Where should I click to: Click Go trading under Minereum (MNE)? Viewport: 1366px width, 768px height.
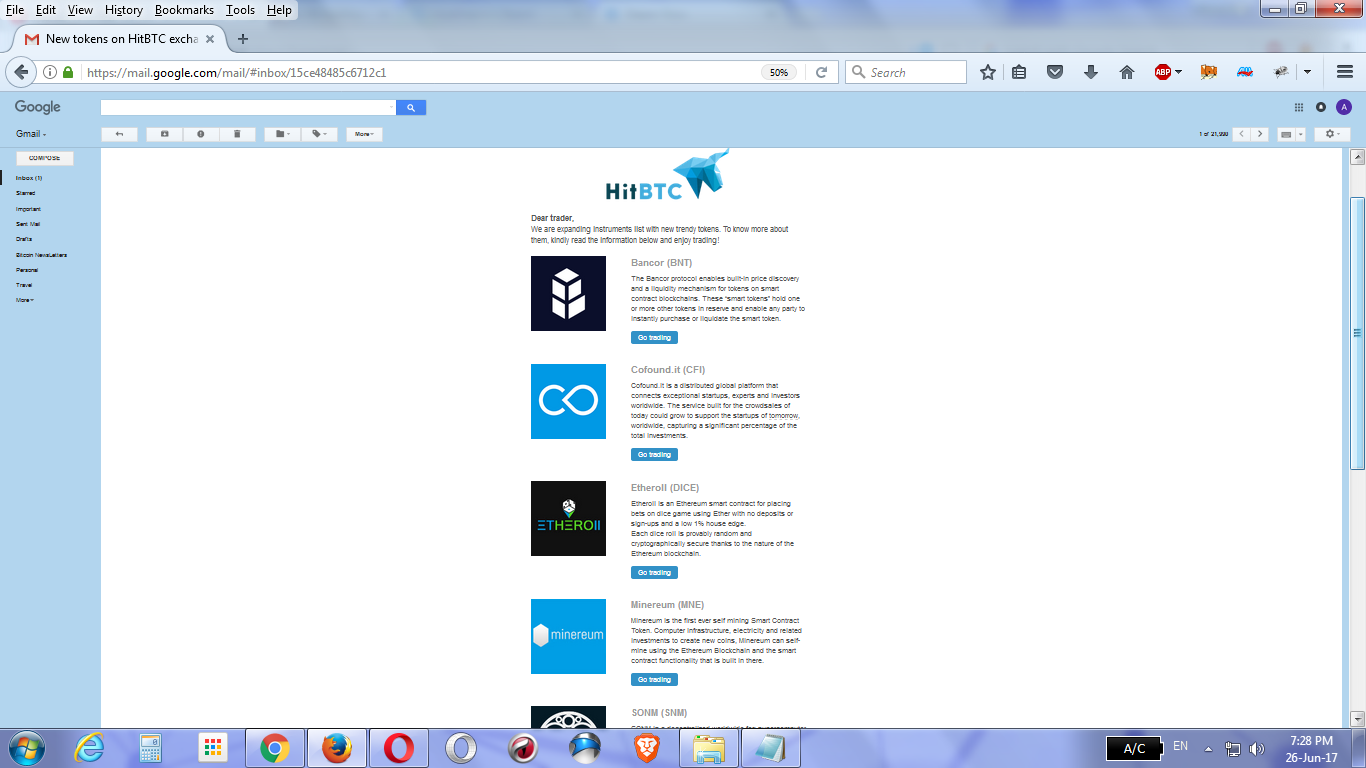coord(654,679)
